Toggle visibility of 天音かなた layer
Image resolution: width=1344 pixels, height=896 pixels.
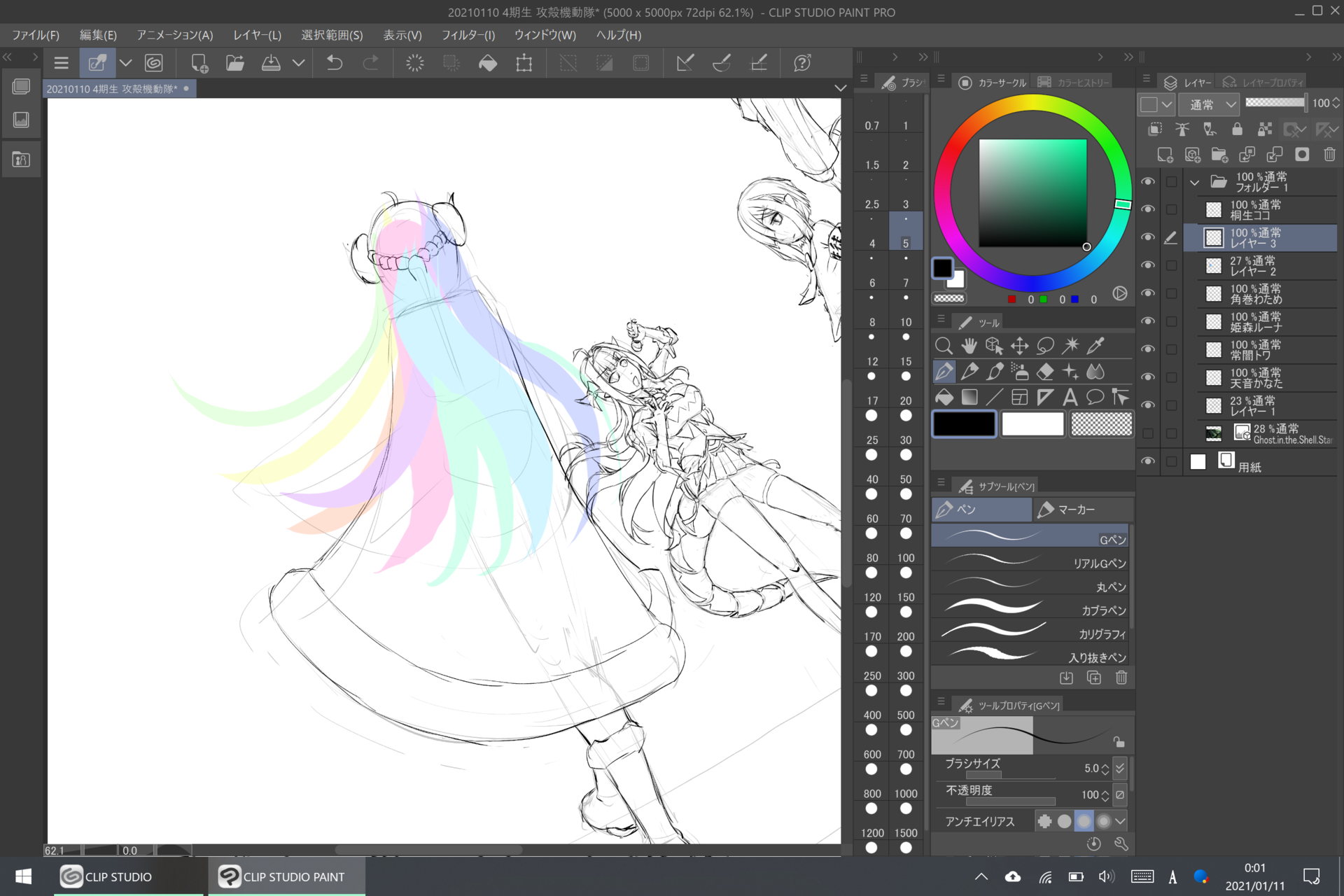click(1148, 377)
